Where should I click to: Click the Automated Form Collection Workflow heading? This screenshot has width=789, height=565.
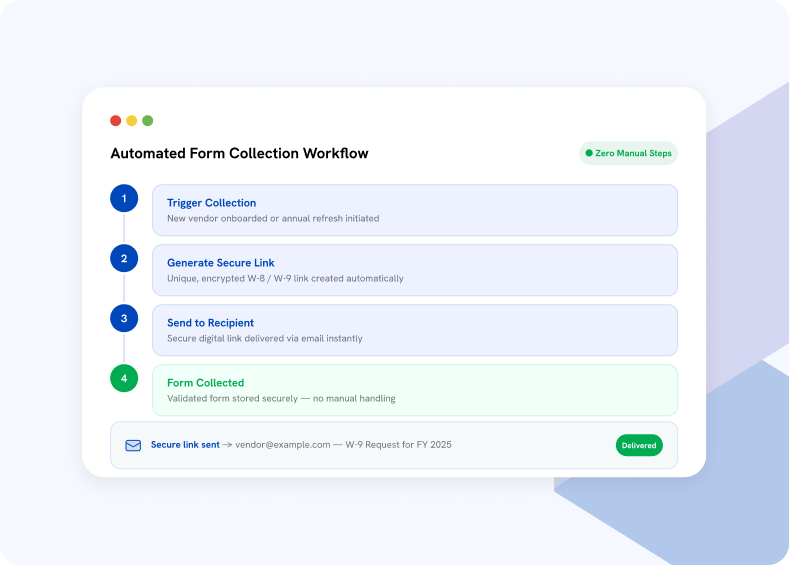point(240,153)
